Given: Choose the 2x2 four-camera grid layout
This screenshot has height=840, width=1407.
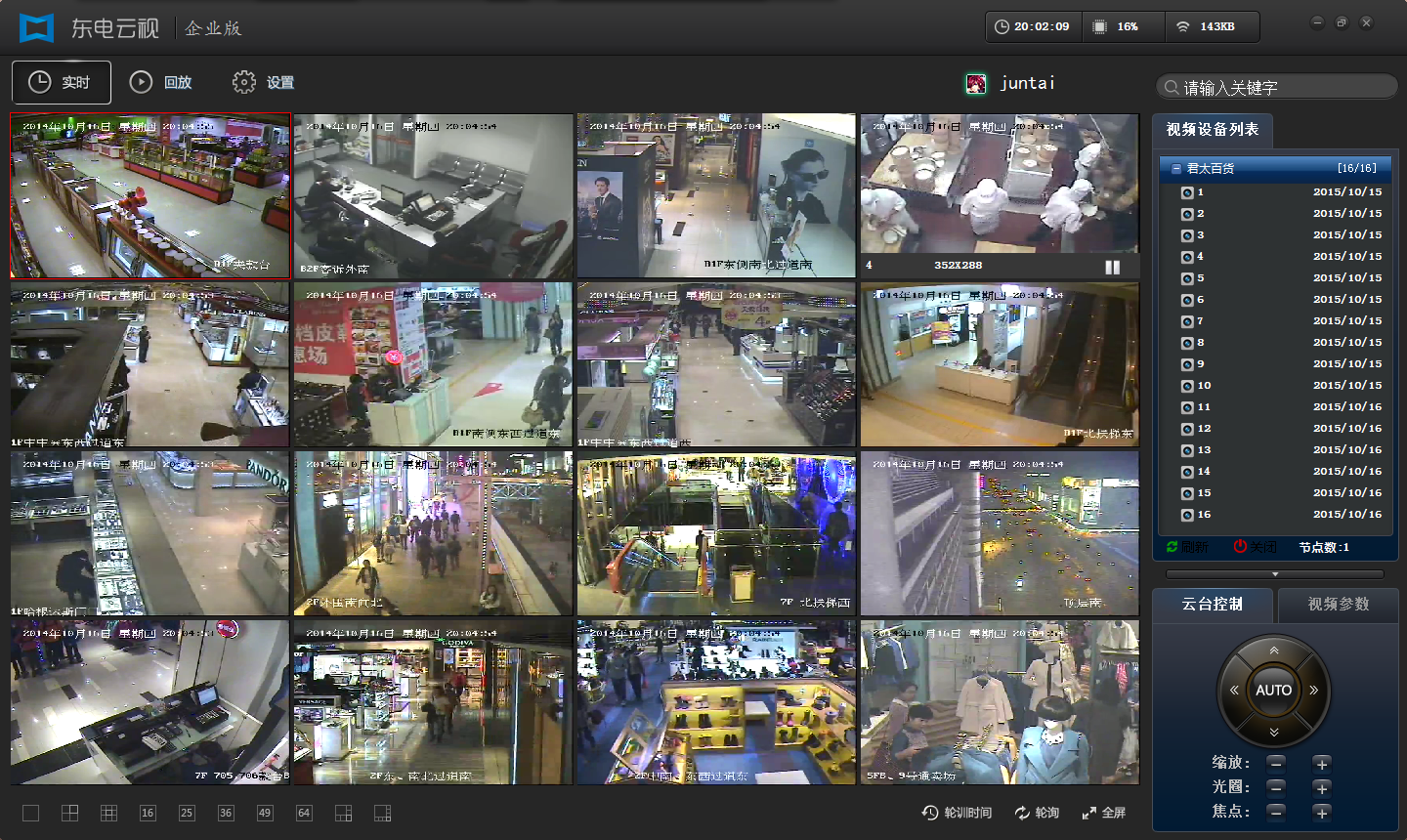Looking at the screenshot, I should click(69, 813).
